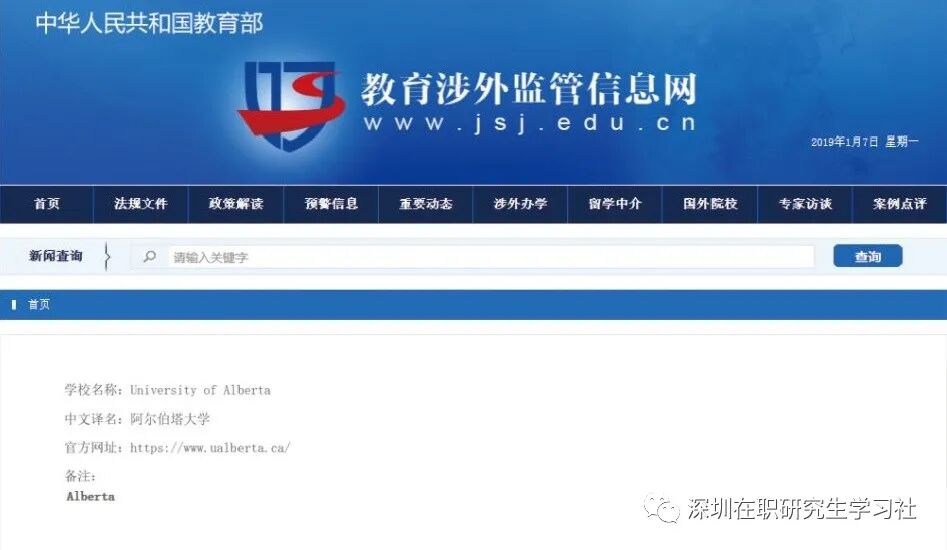Screen dimensions: 947x550
Task: Open the 重要动态 navigation item
Action: click(x=425, y=204)
